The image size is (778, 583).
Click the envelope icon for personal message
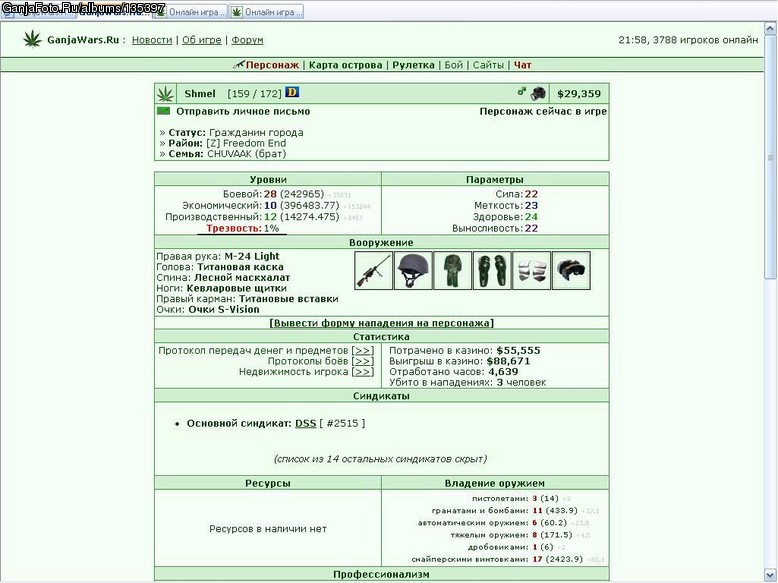click(x=163, y=111)
